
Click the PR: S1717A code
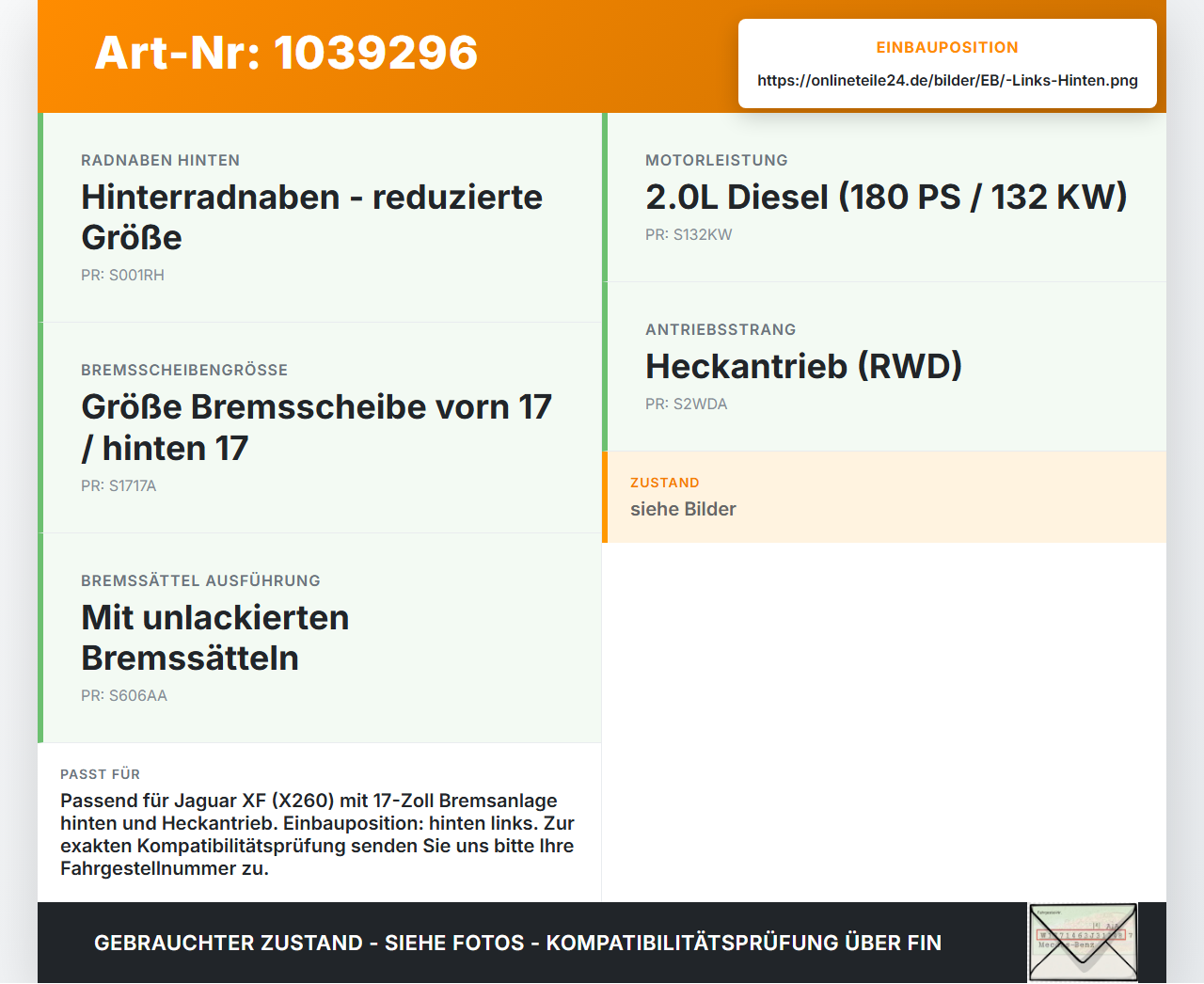pyautogui.click(x=119, y=485)
